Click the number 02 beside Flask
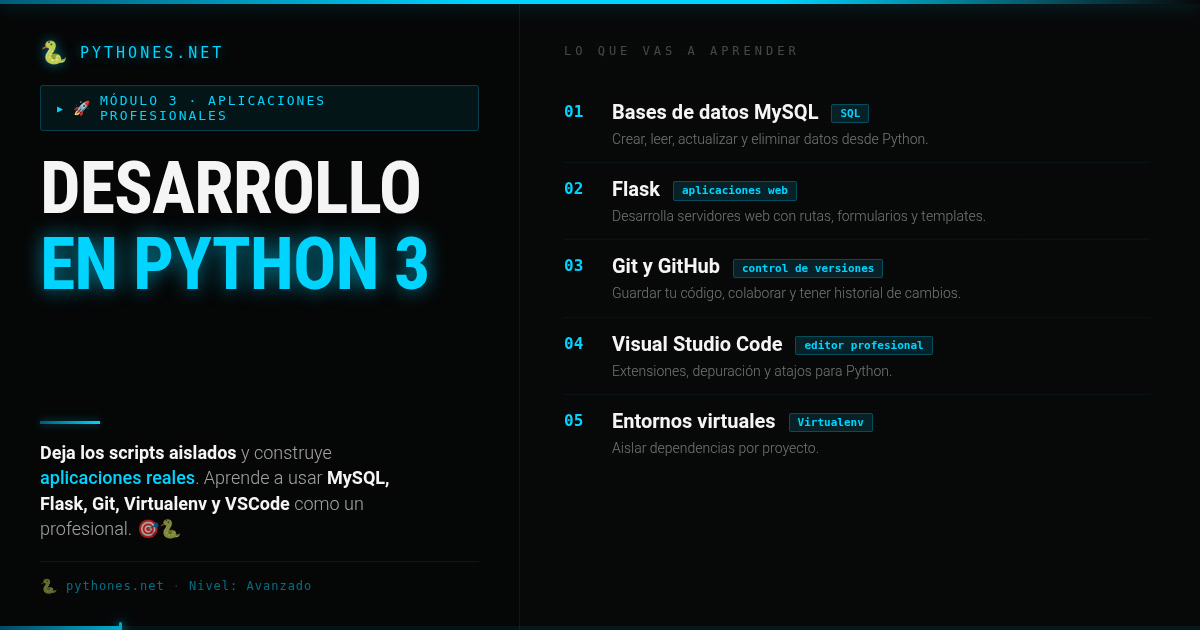Screen dimensions: 1200x630 573,188
